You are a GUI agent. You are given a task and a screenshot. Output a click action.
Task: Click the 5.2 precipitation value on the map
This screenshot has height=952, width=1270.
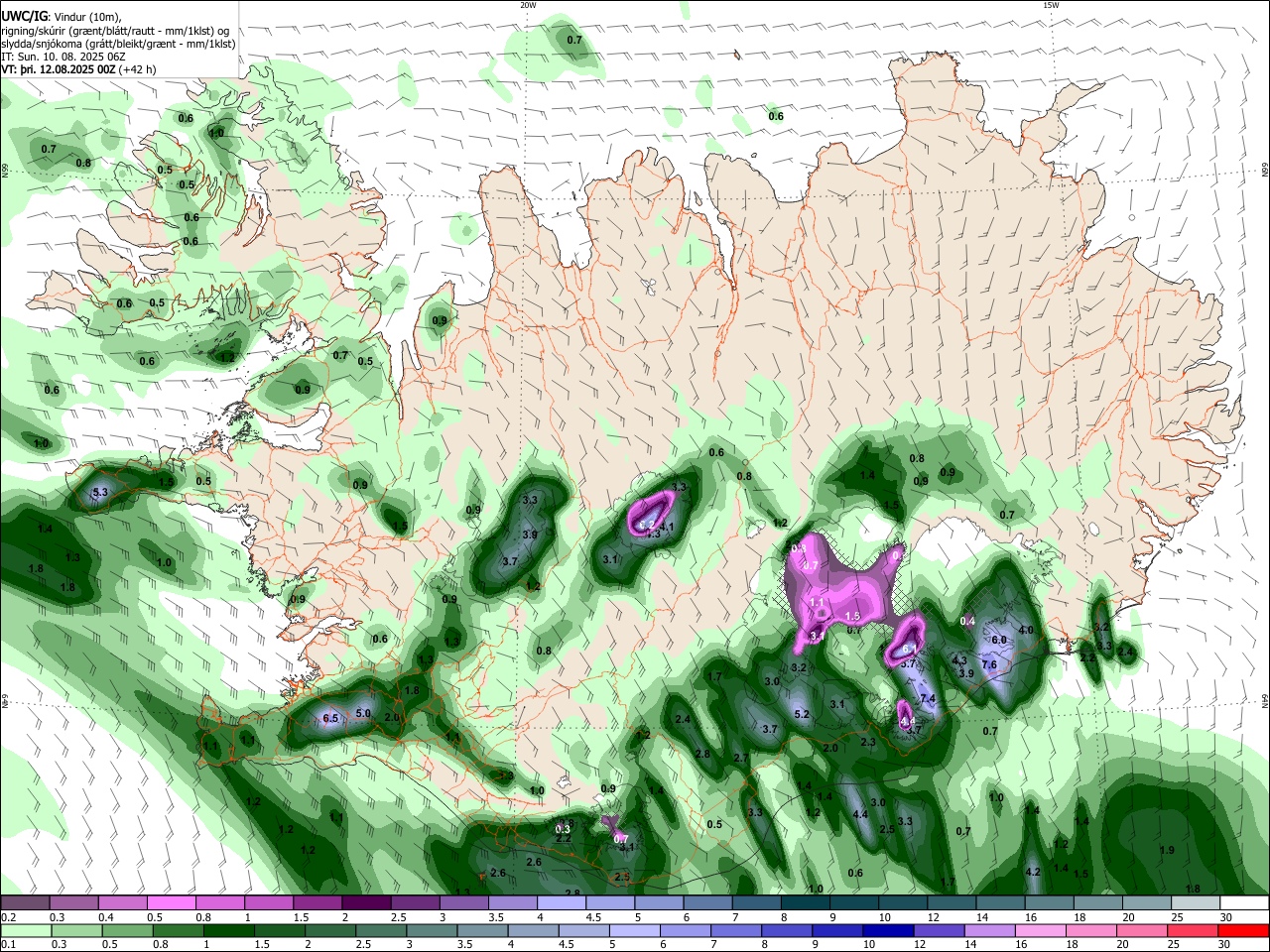[802, 714]
